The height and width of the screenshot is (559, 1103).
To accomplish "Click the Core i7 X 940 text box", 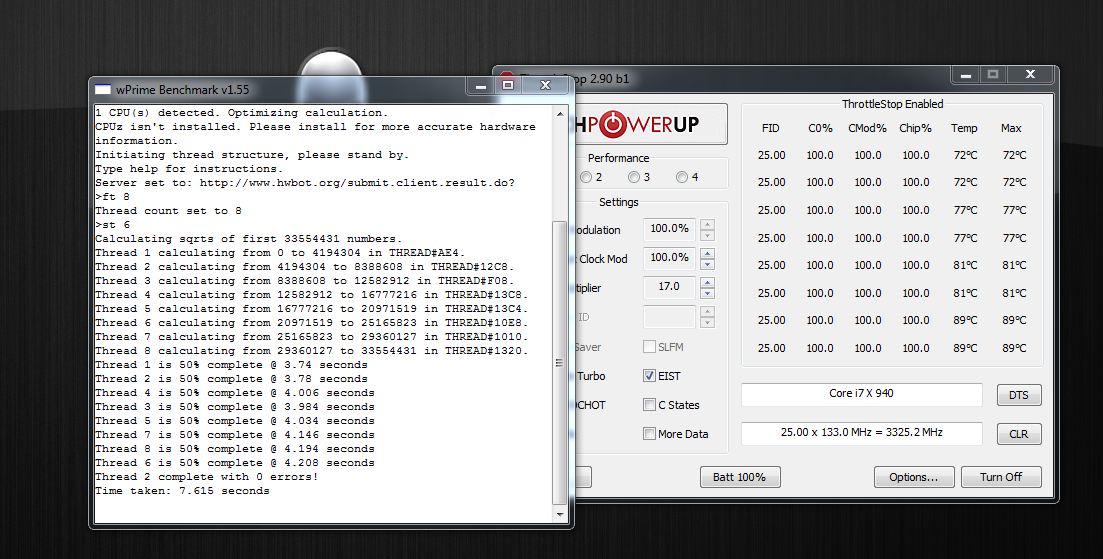I will [861, 394].
